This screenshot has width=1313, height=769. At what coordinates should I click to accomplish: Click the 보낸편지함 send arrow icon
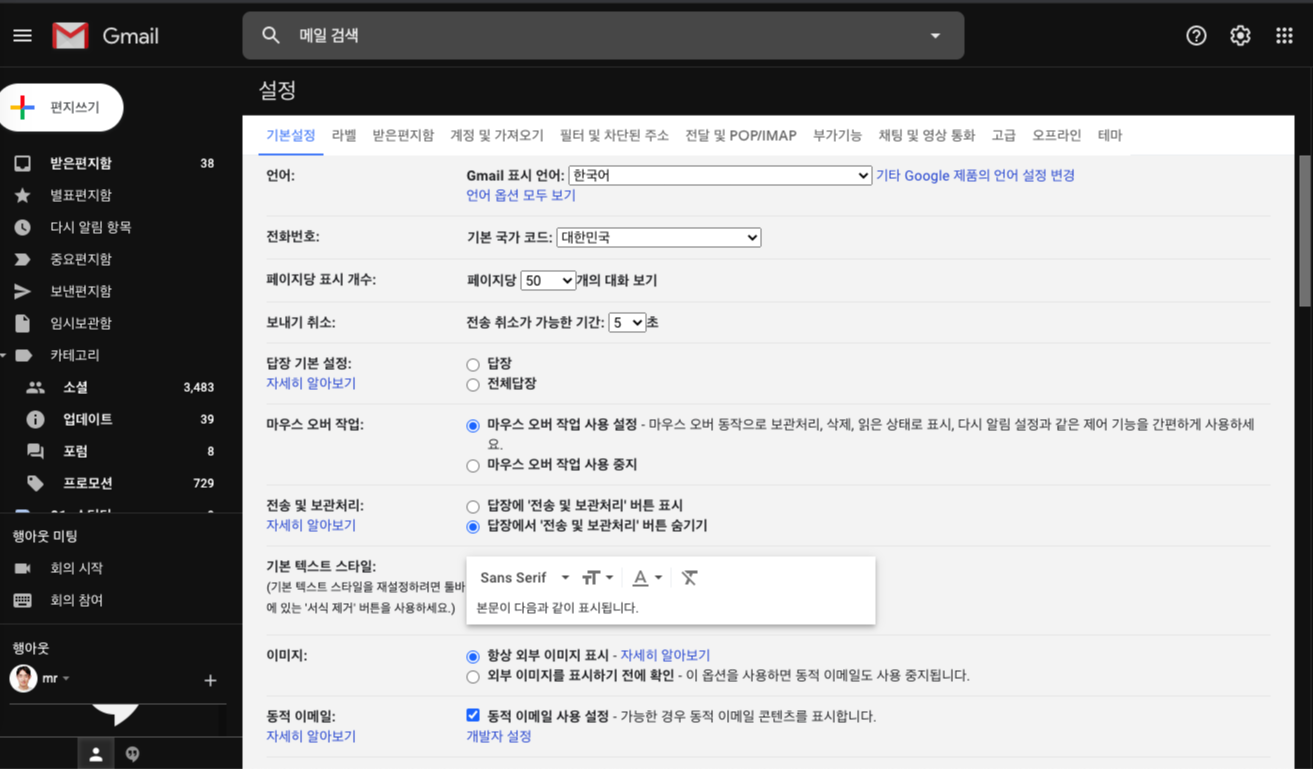(22, 291)
